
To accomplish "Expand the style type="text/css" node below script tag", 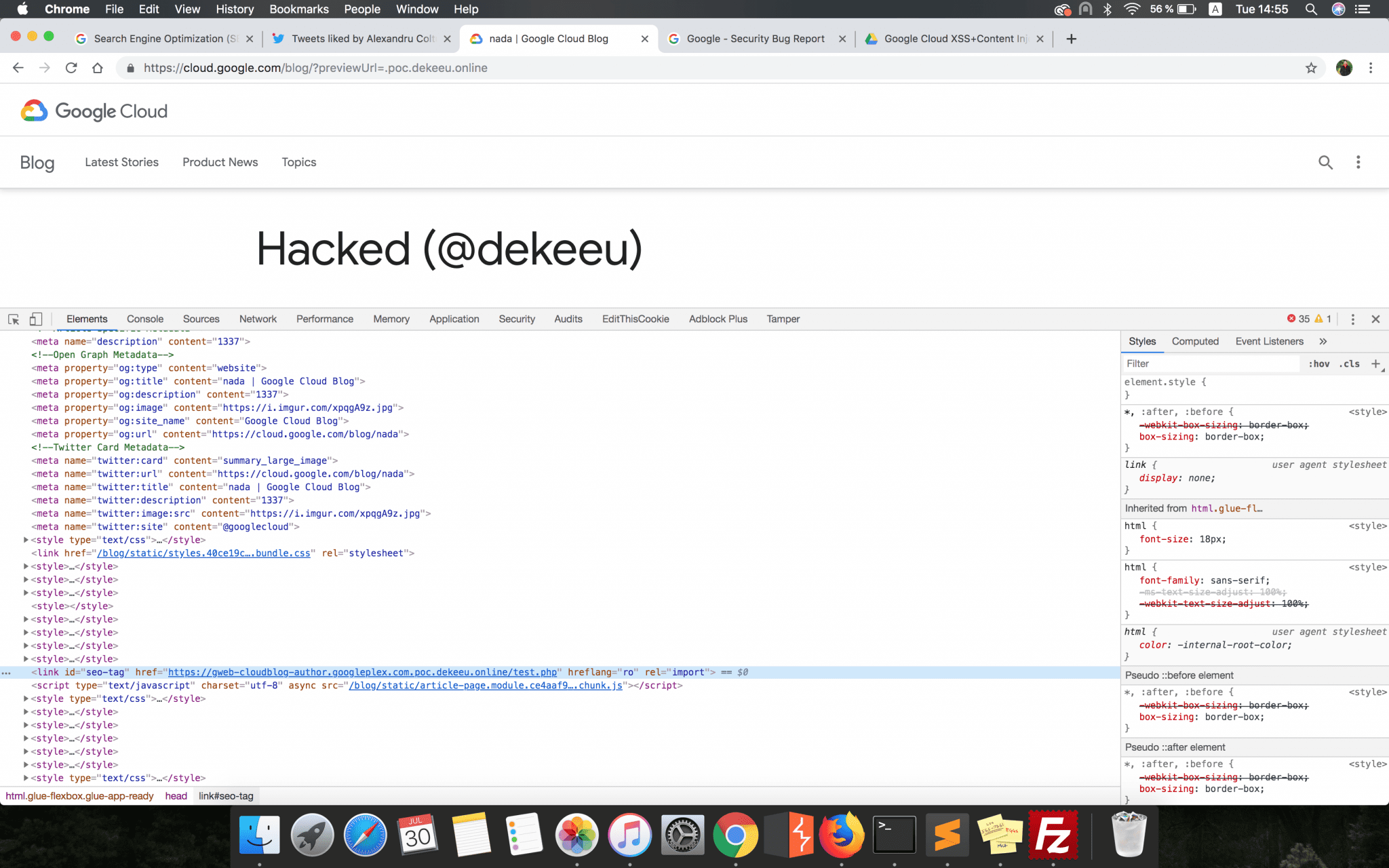I will [26, 698].
